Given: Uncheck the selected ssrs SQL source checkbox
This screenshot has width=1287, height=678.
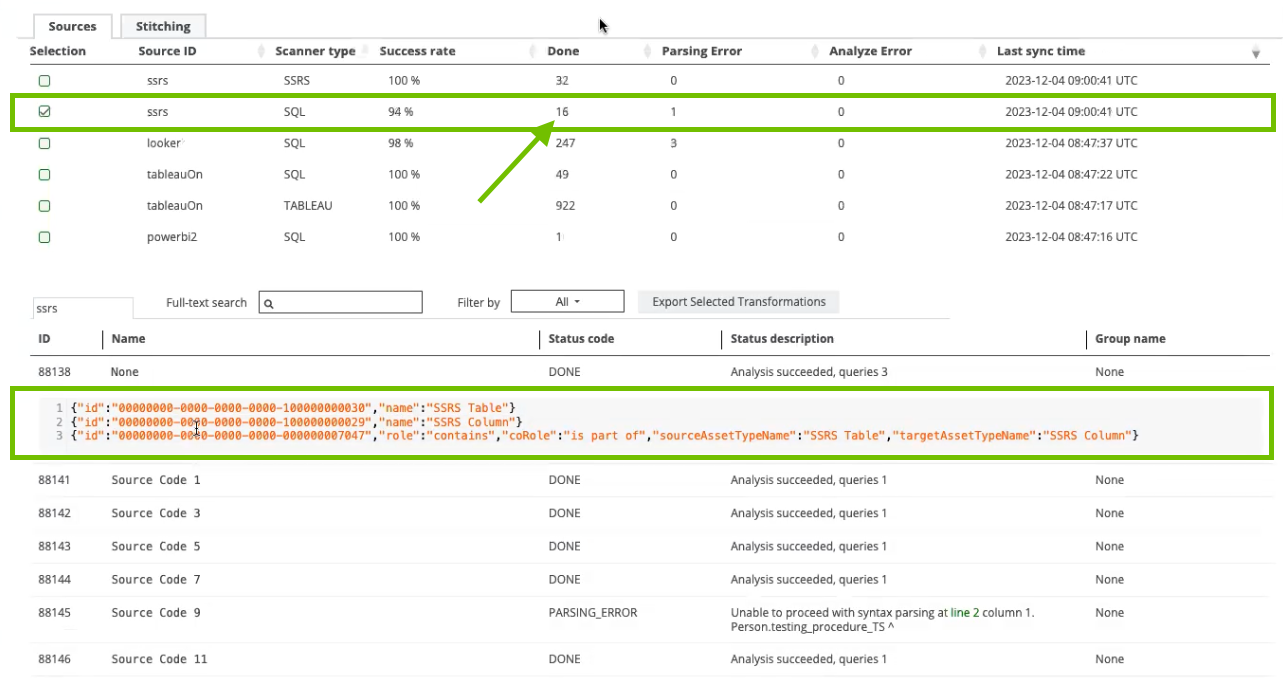Looking at the screenshot, I should (44, 112).
